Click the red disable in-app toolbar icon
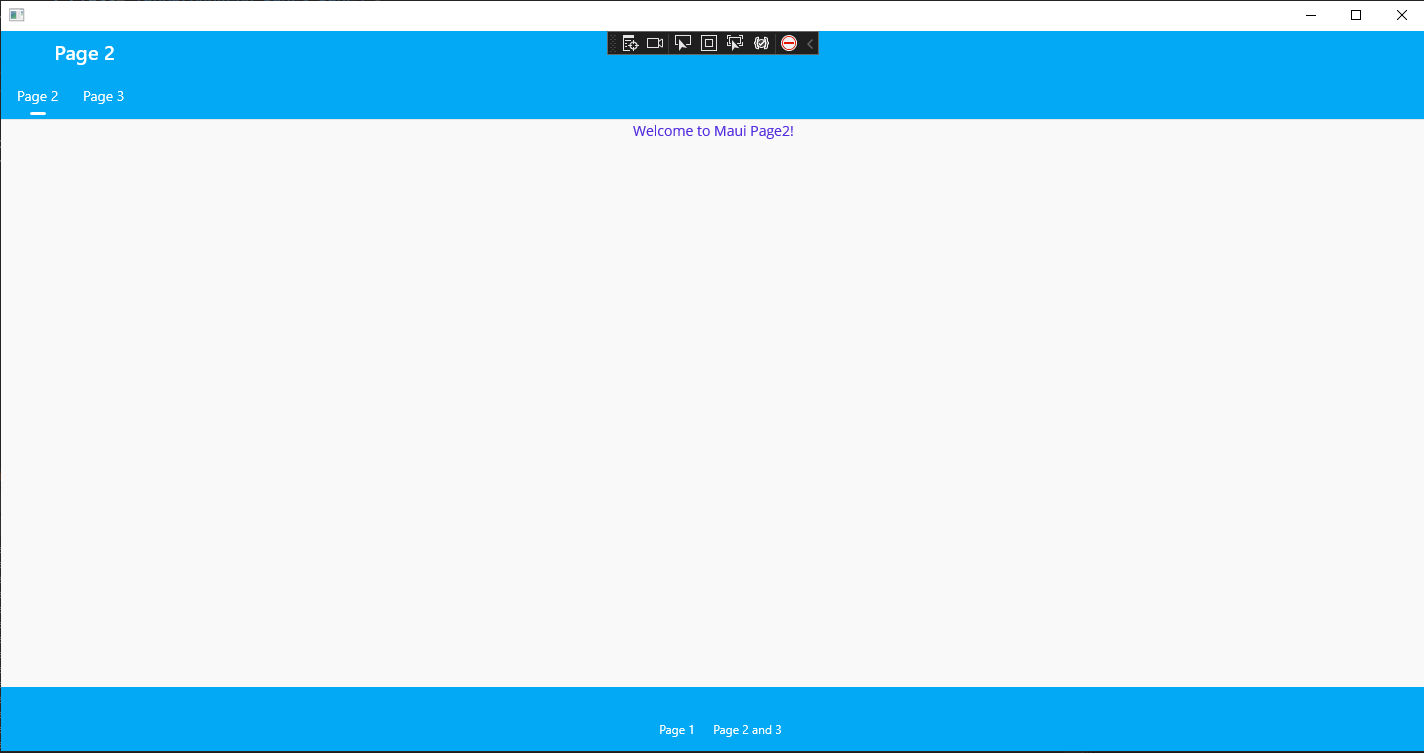Viewport: 1424px width, 753px height. (789, 43)
